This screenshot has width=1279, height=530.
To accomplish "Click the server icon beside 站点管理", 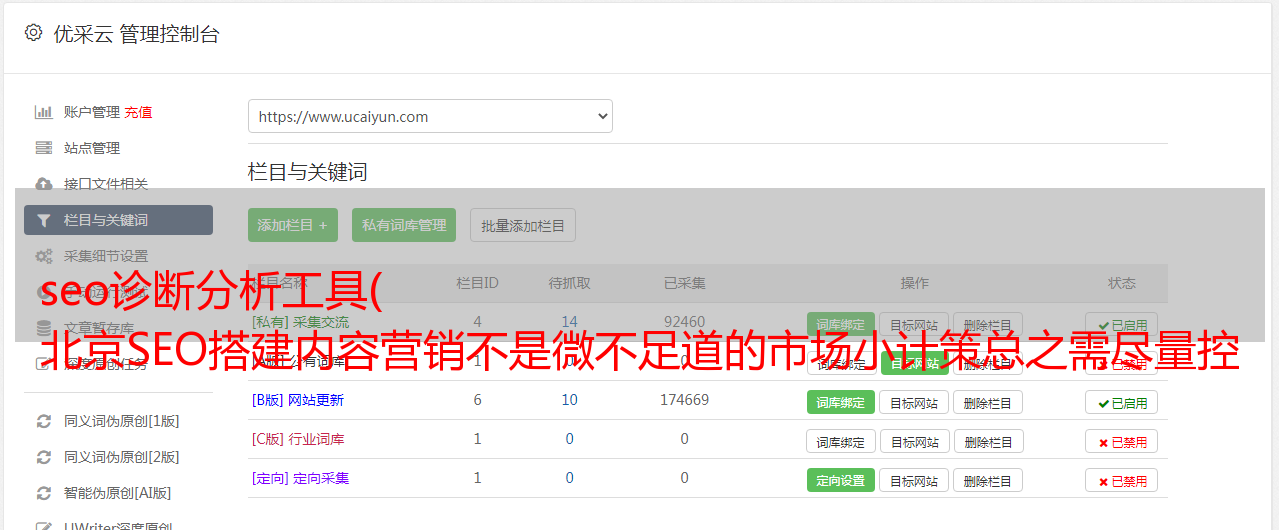I will click(x=43, y=148).
